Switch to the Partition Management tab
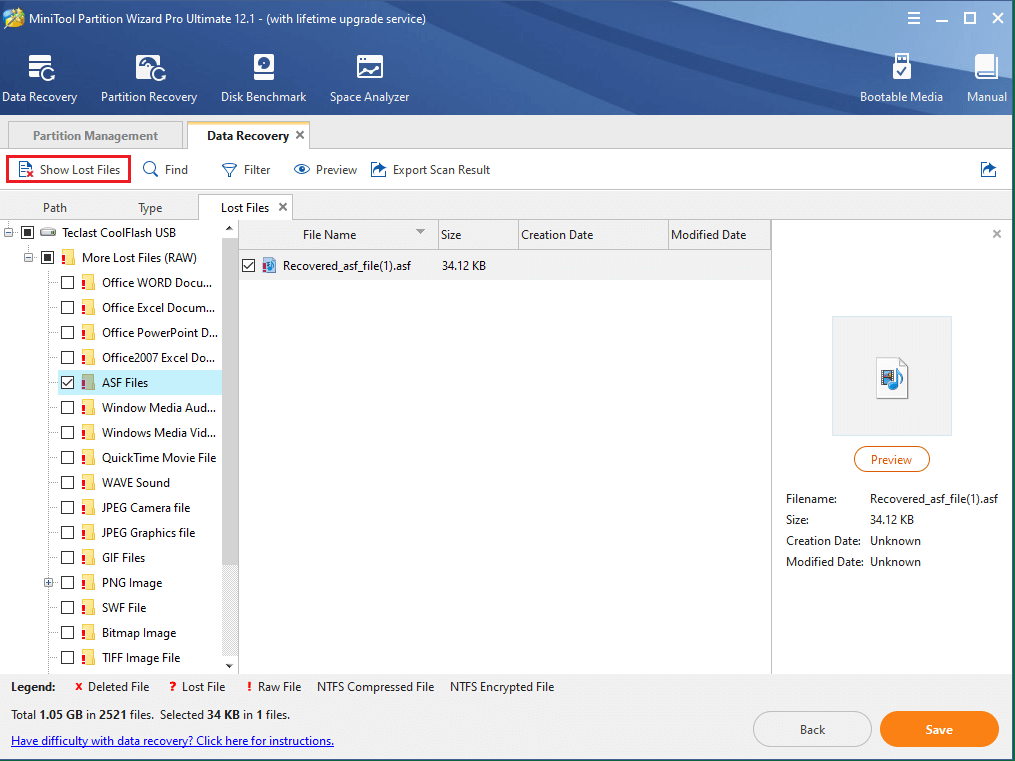The image size is (1015, 761). click(x=95, y=135)
